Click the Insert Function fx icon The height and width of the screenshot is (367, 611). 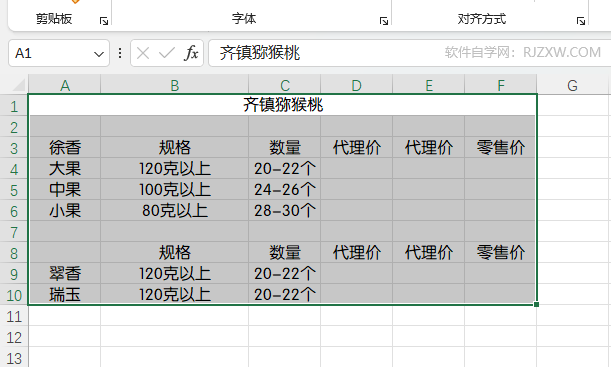191,53
